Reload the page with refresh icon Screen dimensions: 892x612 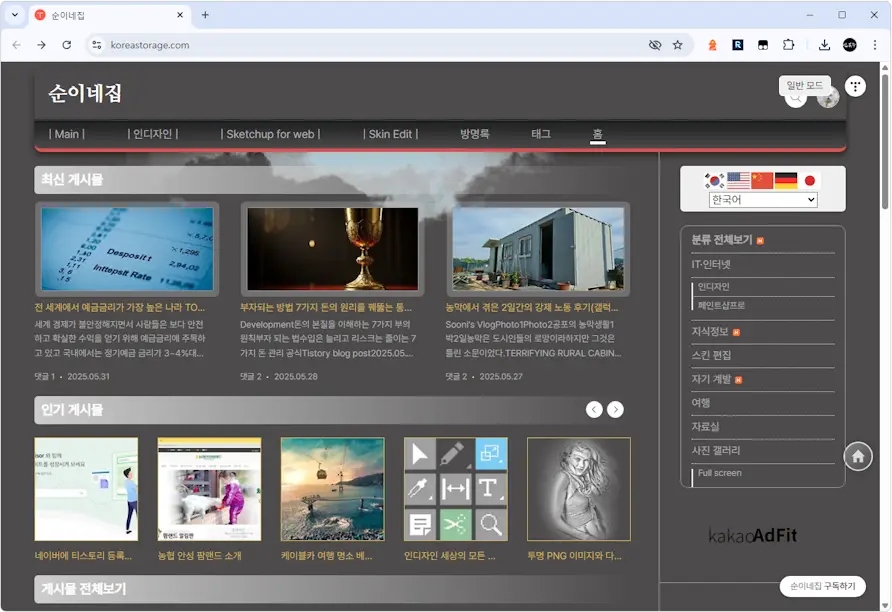coord(67,45)
